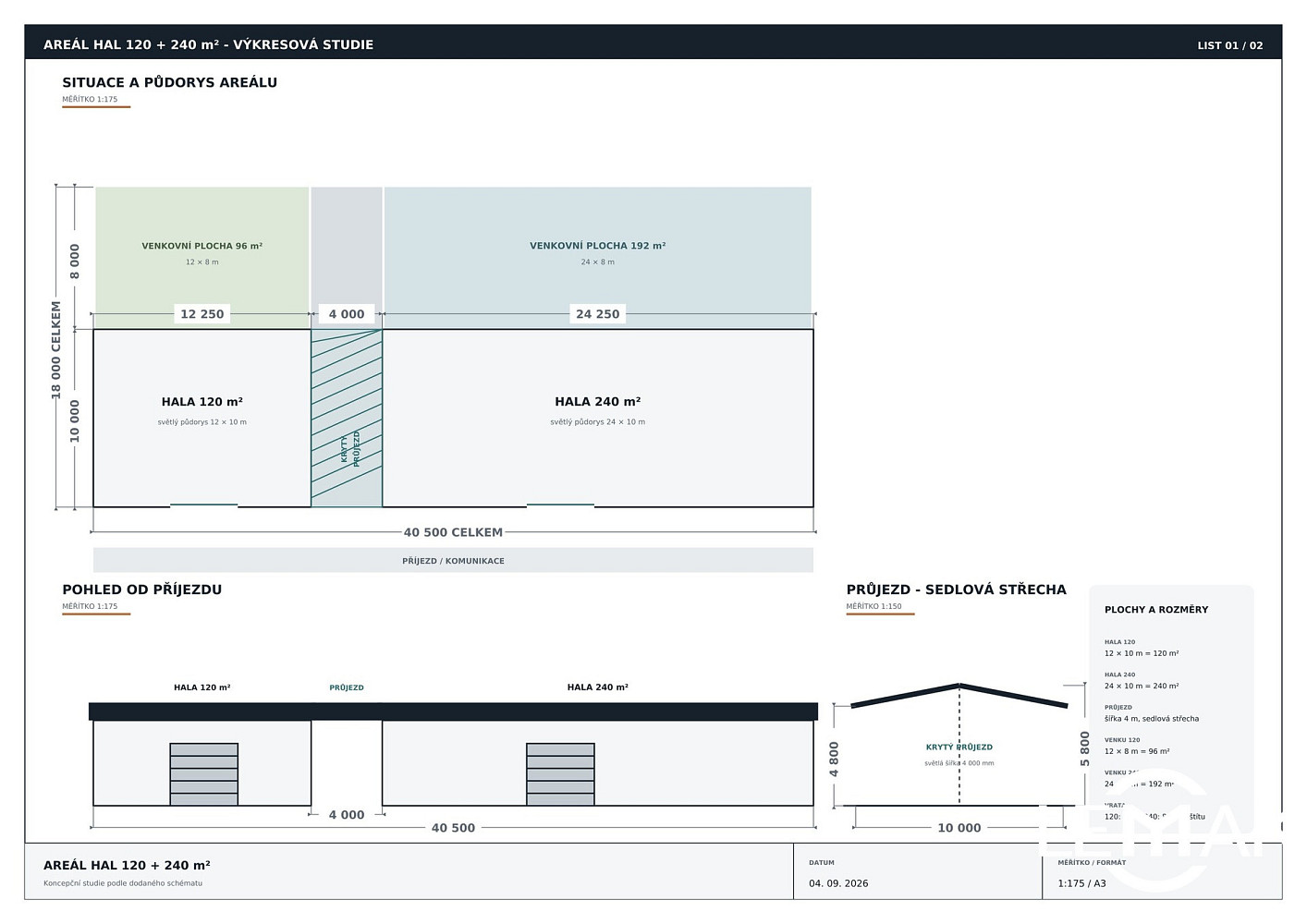Select the '40 500 CELKEM' dimension
Viewport: 1307px width, 924px height.
tap(453, 532)
